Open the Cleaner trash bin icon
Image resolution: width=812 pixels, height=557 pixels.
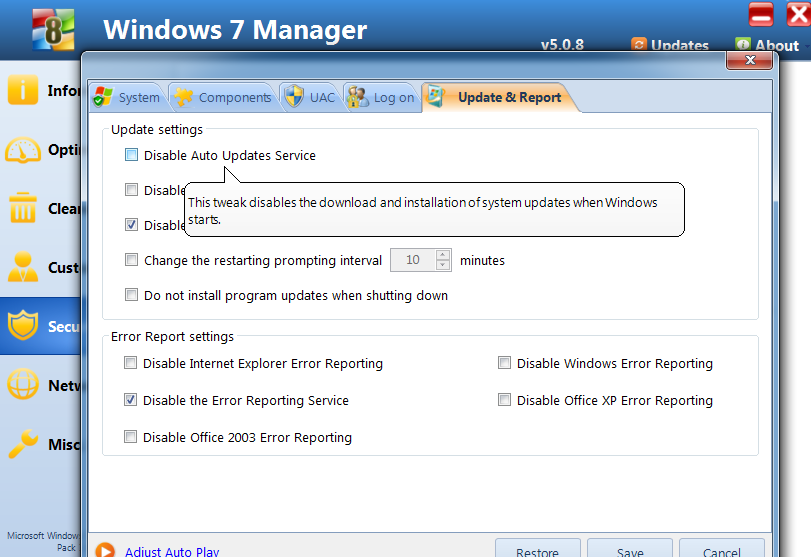pyautogui.click(x=22, y=208)
